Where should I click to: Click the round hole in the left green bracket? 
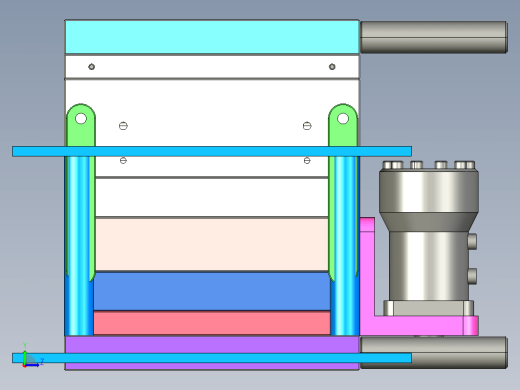coord(81,118)
